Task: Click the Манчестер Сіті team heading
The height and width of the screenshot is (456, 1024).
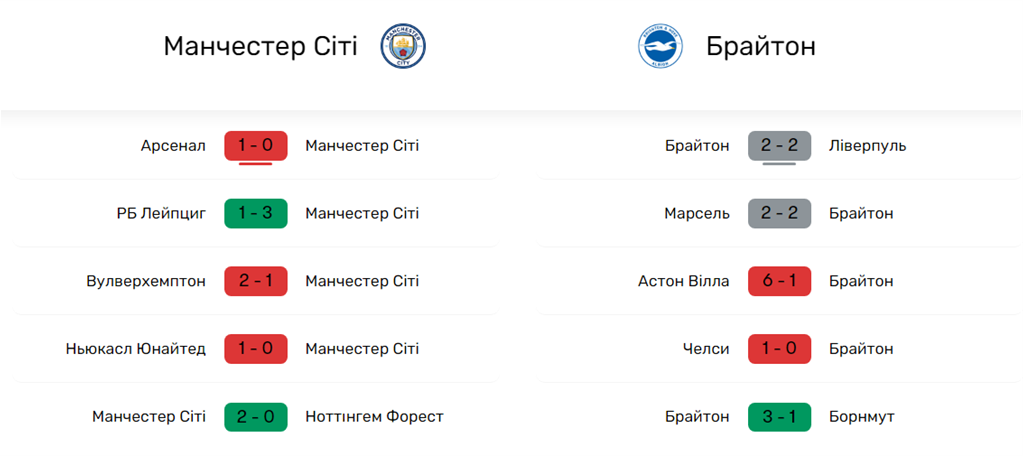Action: point(260,47)
